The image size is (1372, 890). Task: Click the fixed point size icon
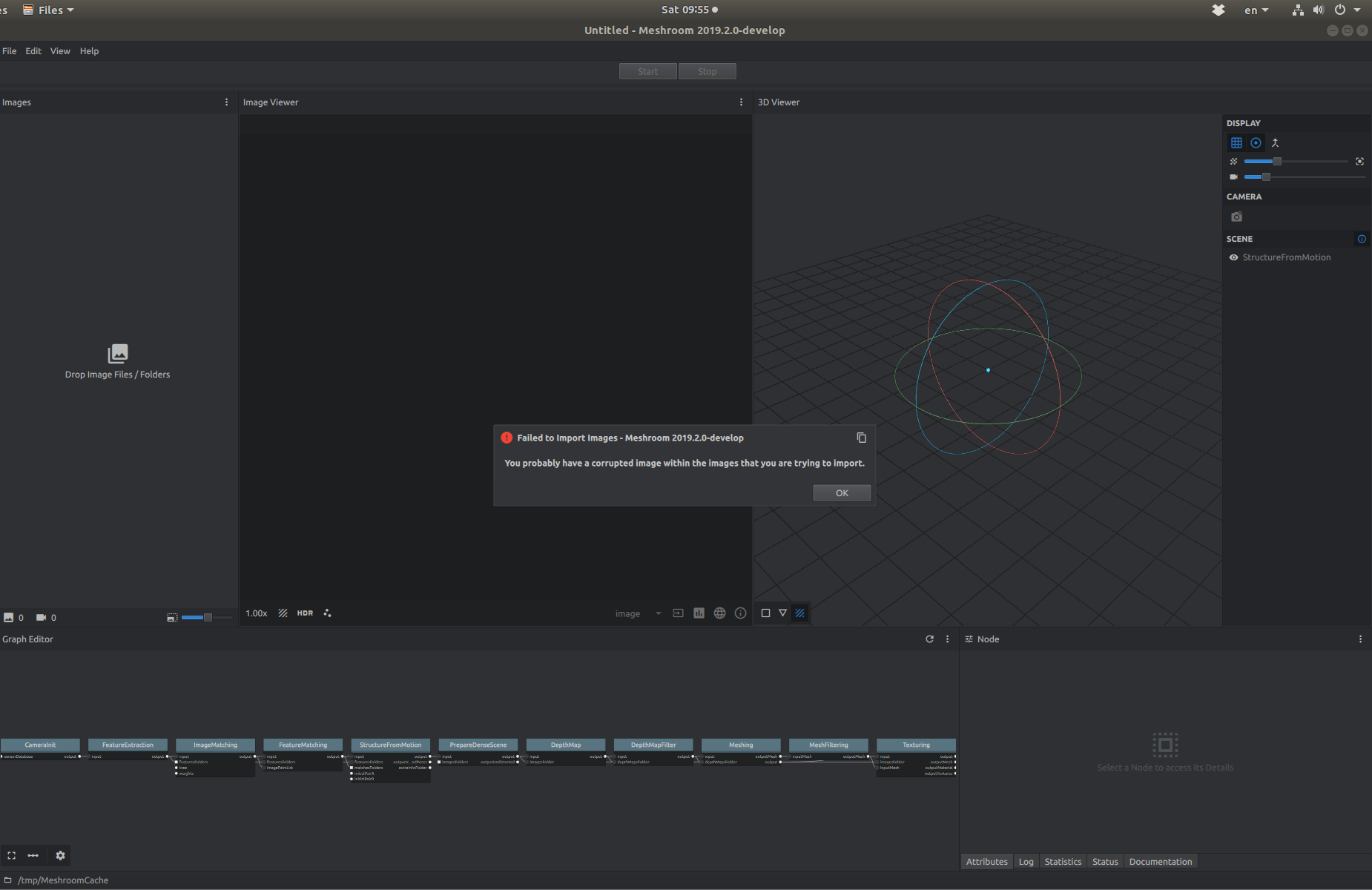1359,161
